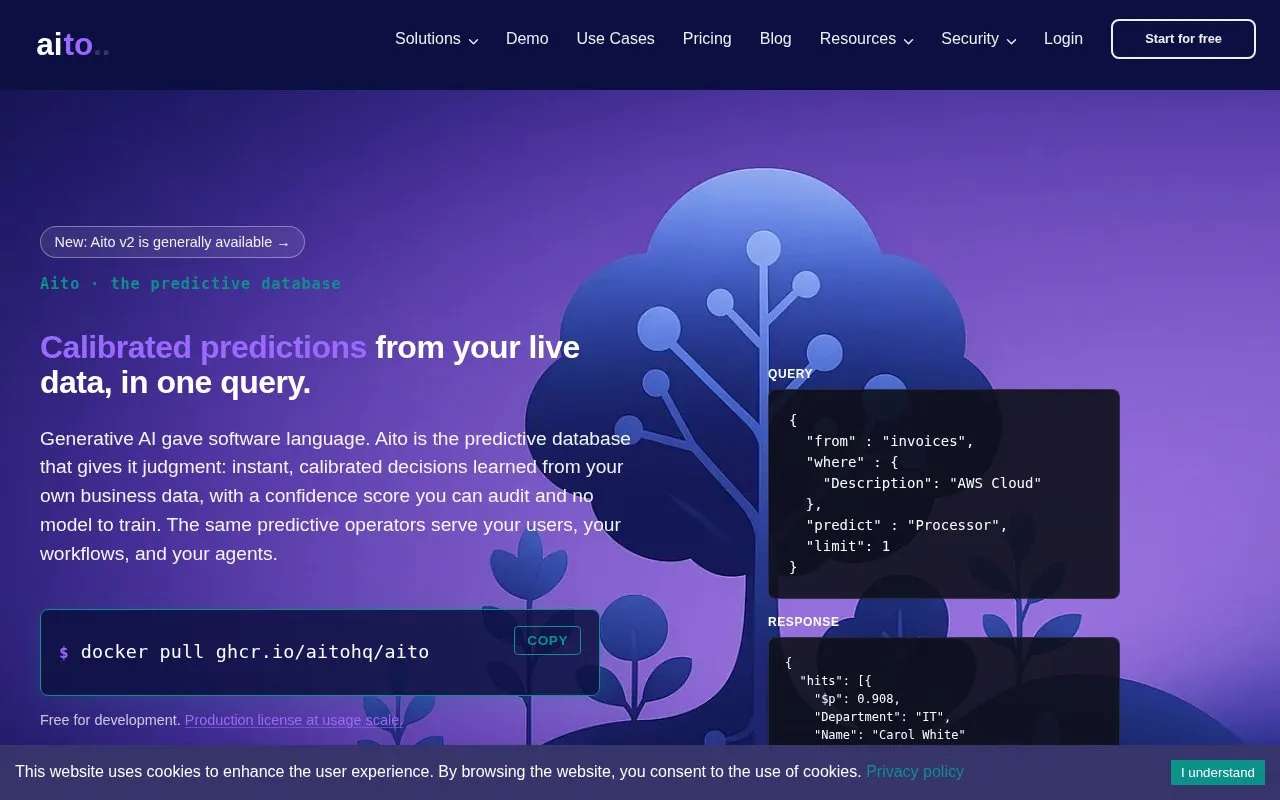Viewport: 1280px width, 800px height.
Task: Expand the Security dropdown menu
Action: [x=979, y=39]
